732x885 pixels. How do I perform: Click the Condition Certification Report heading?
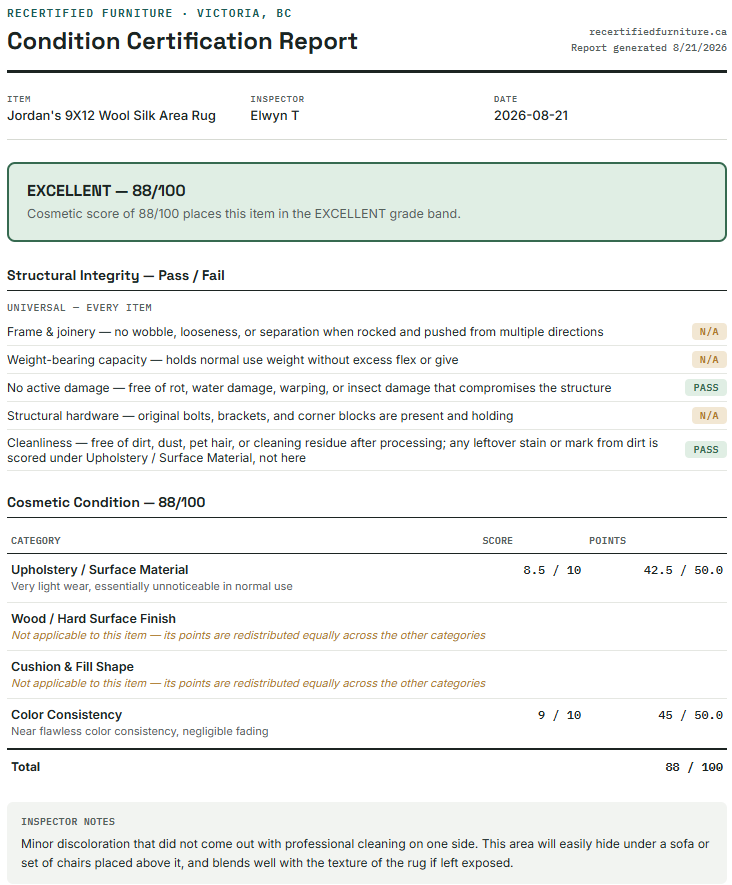point(182,41)
